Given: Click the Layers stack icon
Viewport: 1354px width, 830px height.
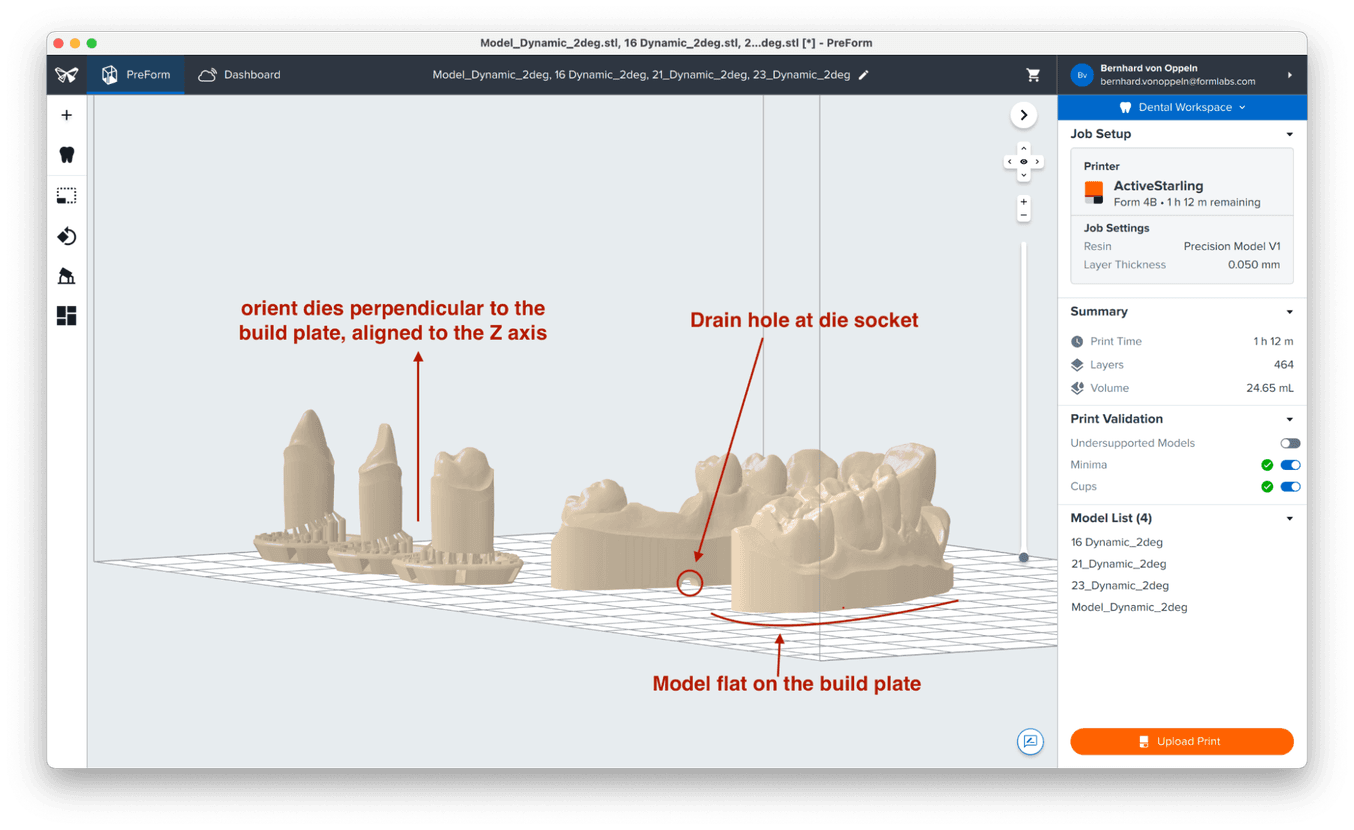Looking at the screenshot, I should tap(1077, 365).
